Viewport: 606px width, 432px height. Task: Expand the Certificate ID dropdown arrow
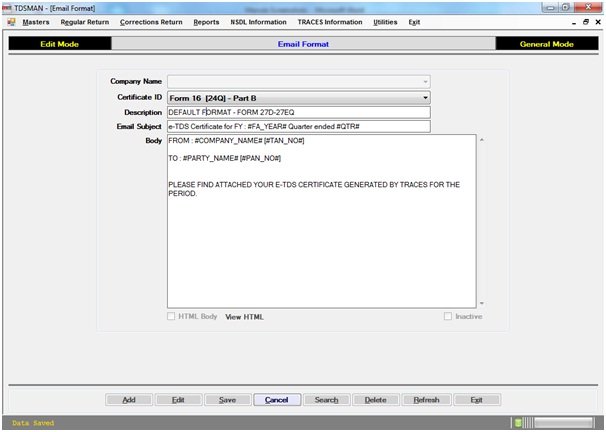425,98
